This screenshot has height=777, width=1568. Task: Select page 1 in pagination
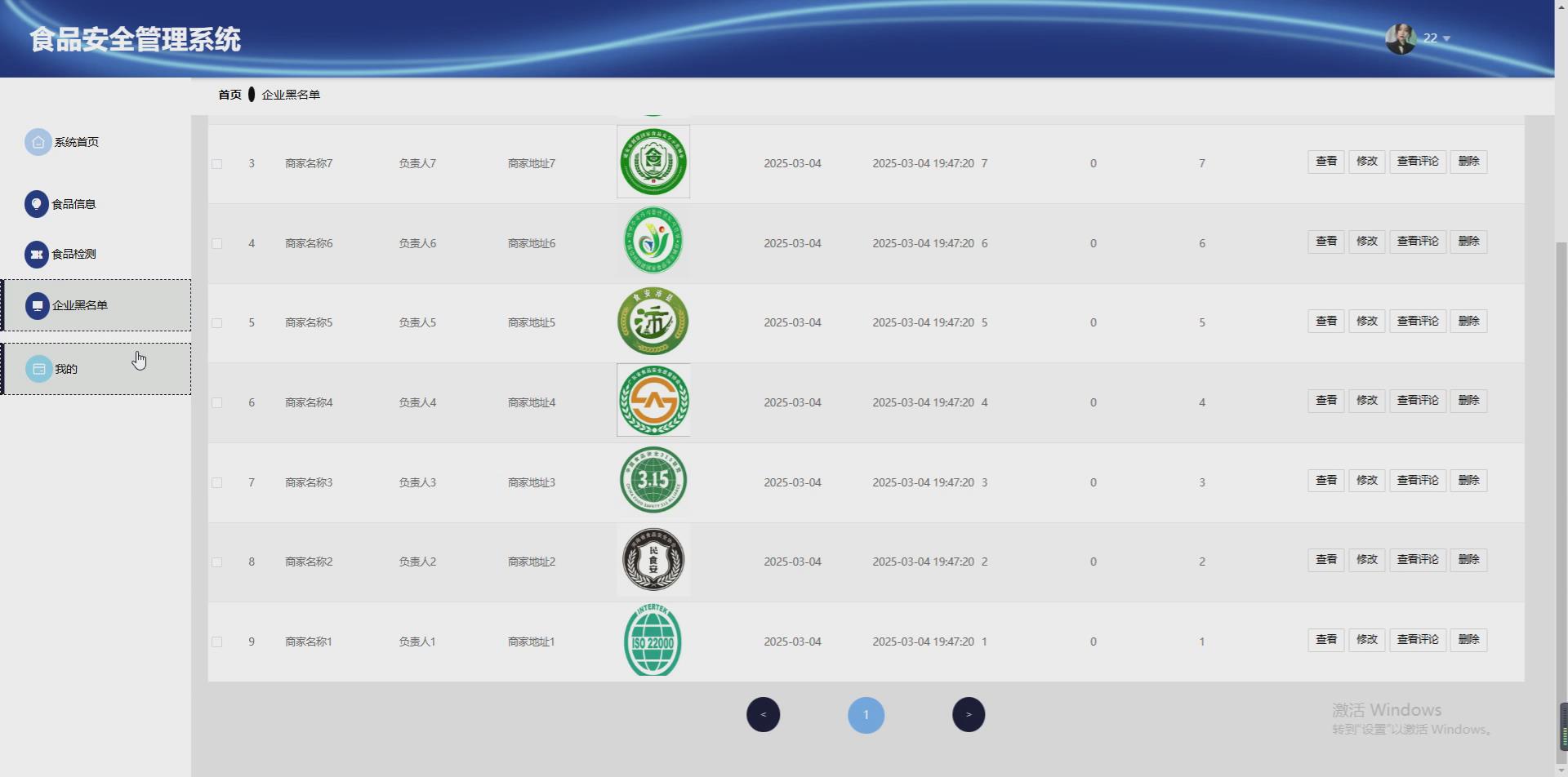[866, 715]
